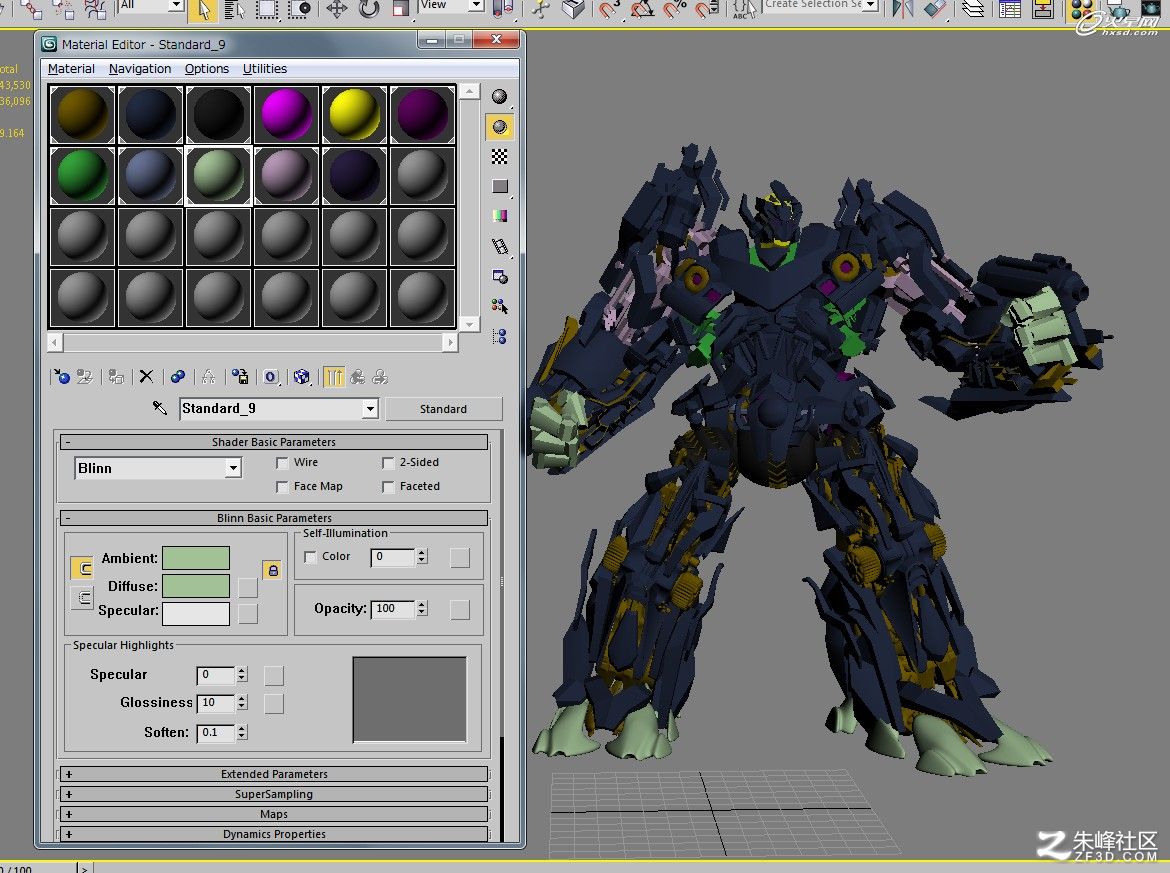Toggle the Backlight icon
This screenshot has height=873, width=1170.
(500, 127)
